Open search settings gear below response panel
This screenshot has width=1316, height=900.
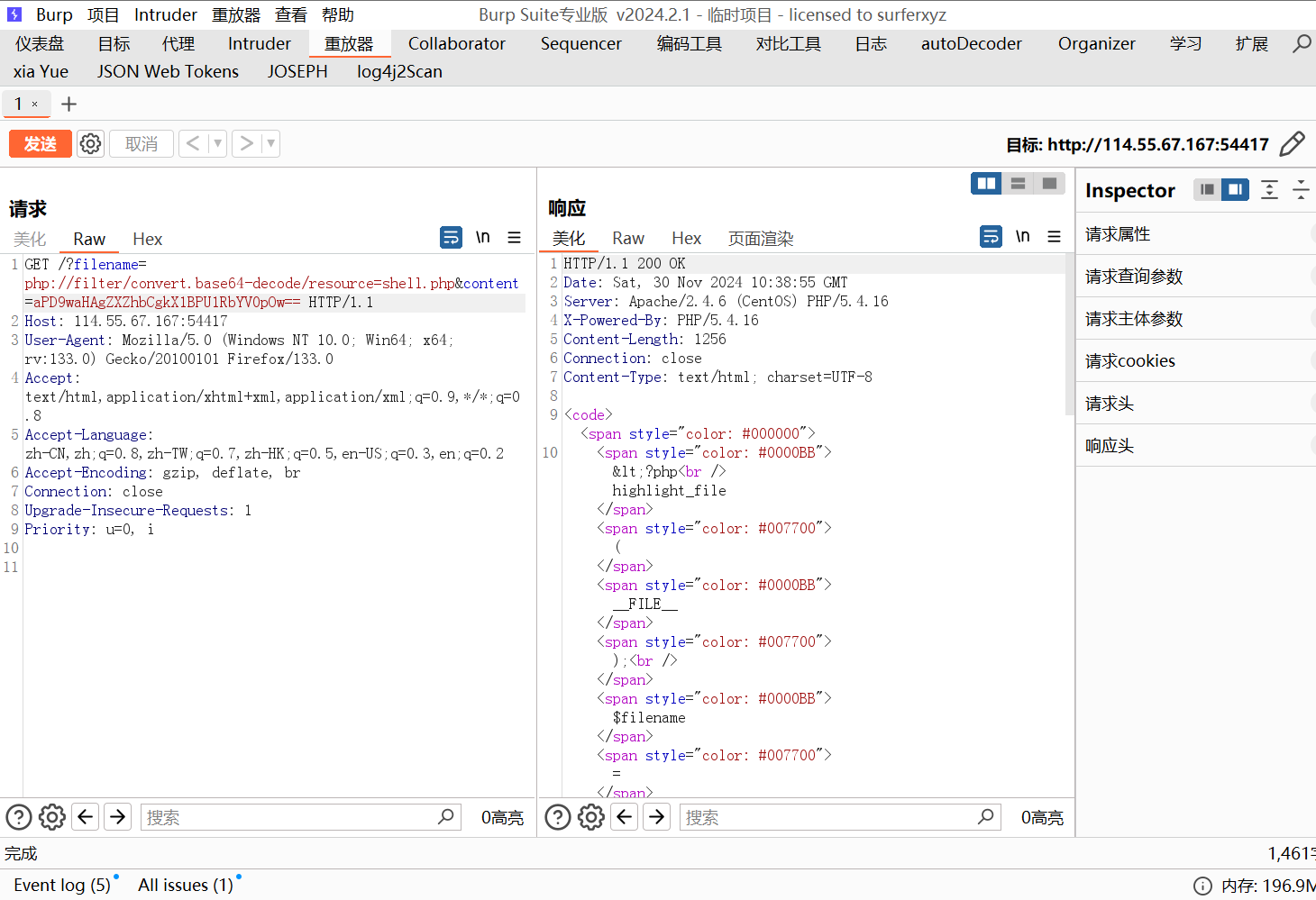pyautogui.click(x=591, y=817)
